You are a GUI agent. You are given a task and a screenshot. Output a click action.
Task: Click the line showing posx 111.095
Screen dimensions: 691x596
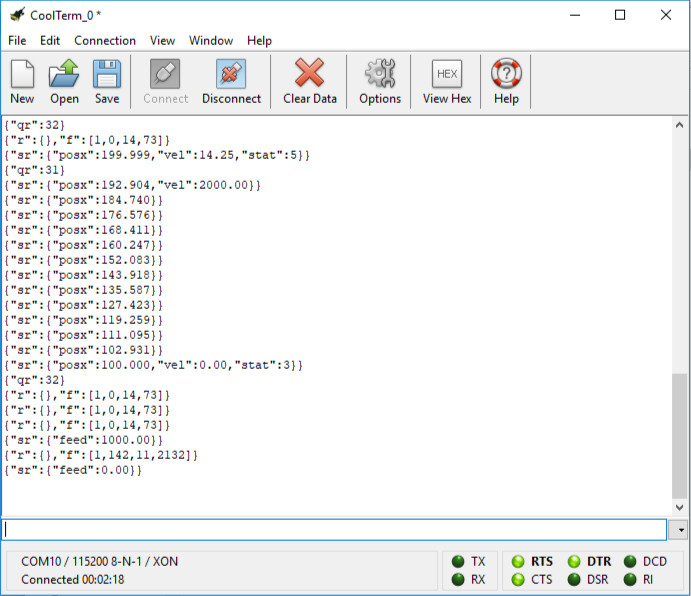(84, 335)
